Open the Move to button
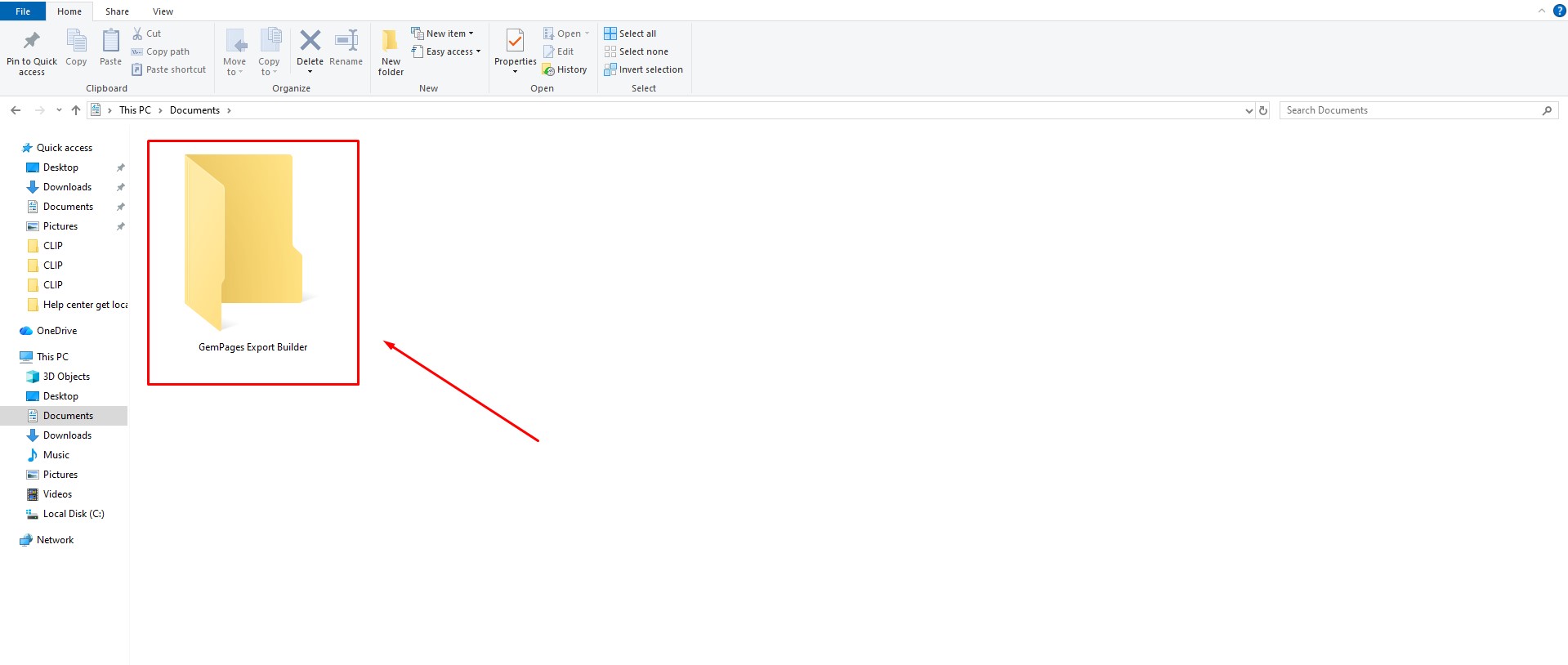 [x=235, y=52]
